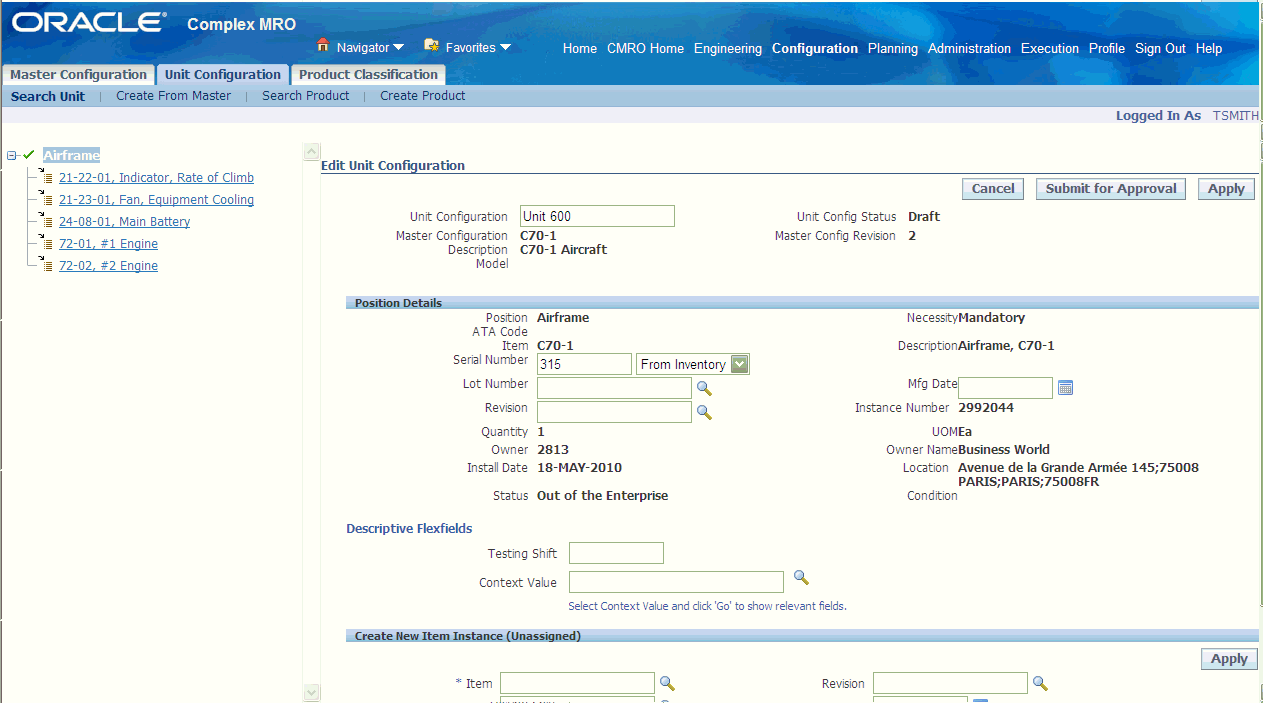This screenshot has height=703, width=1263.
Task: Open the Configuration menu link
Action: (x=815, y=48)
